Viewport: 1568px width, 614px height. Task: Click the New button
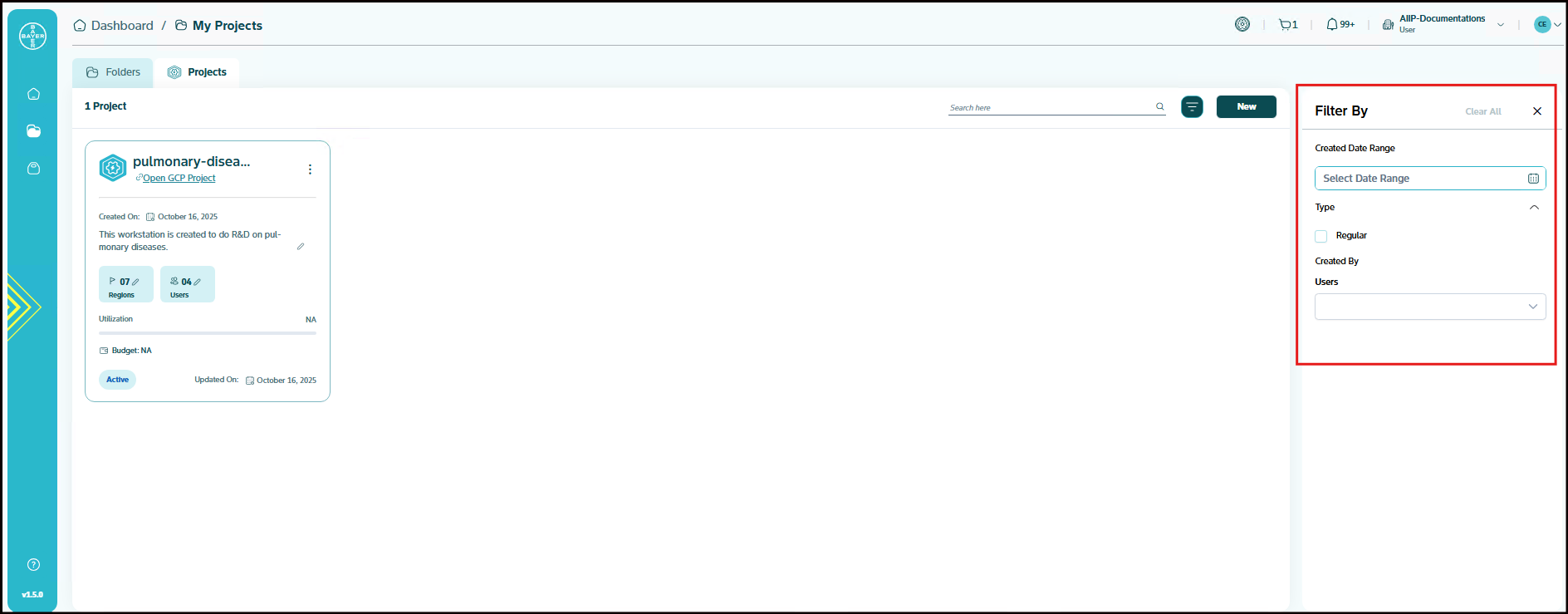pos(1246,106)
